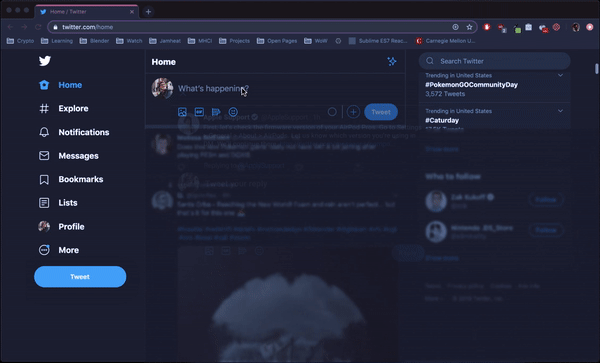The image size is (600, 363).
Task: Open Carnegie Mellon U bookmark
Action: (x=446, y=41)
